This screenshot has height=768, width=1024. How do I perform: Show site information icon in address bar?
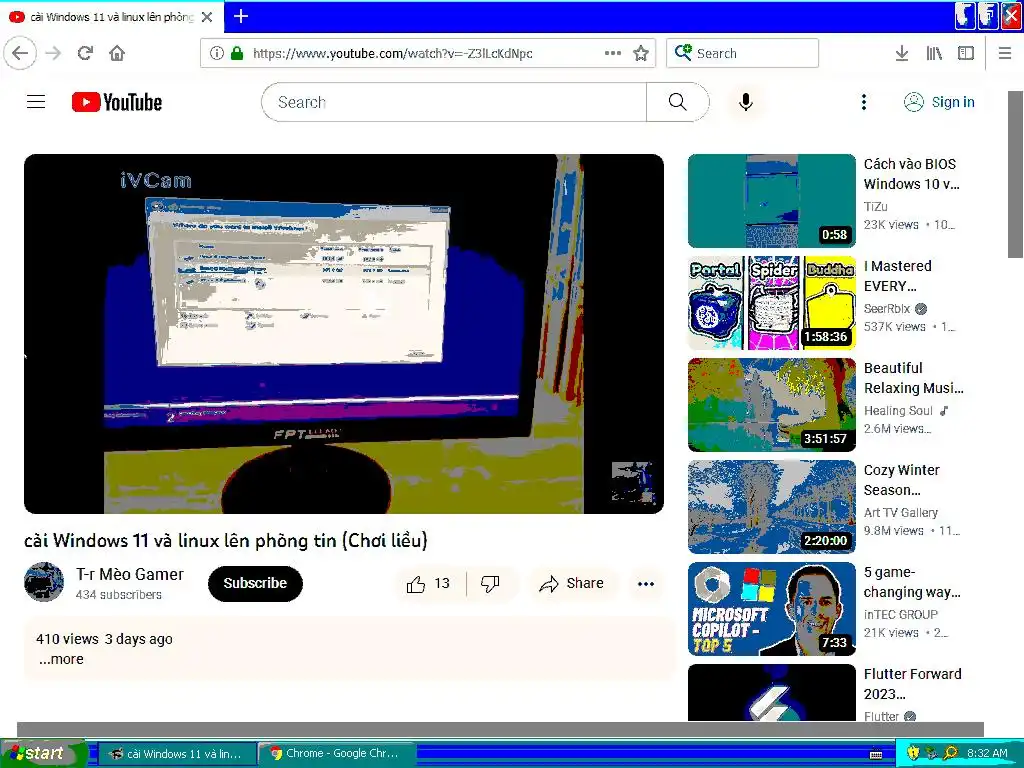click(x=217, y=53)
